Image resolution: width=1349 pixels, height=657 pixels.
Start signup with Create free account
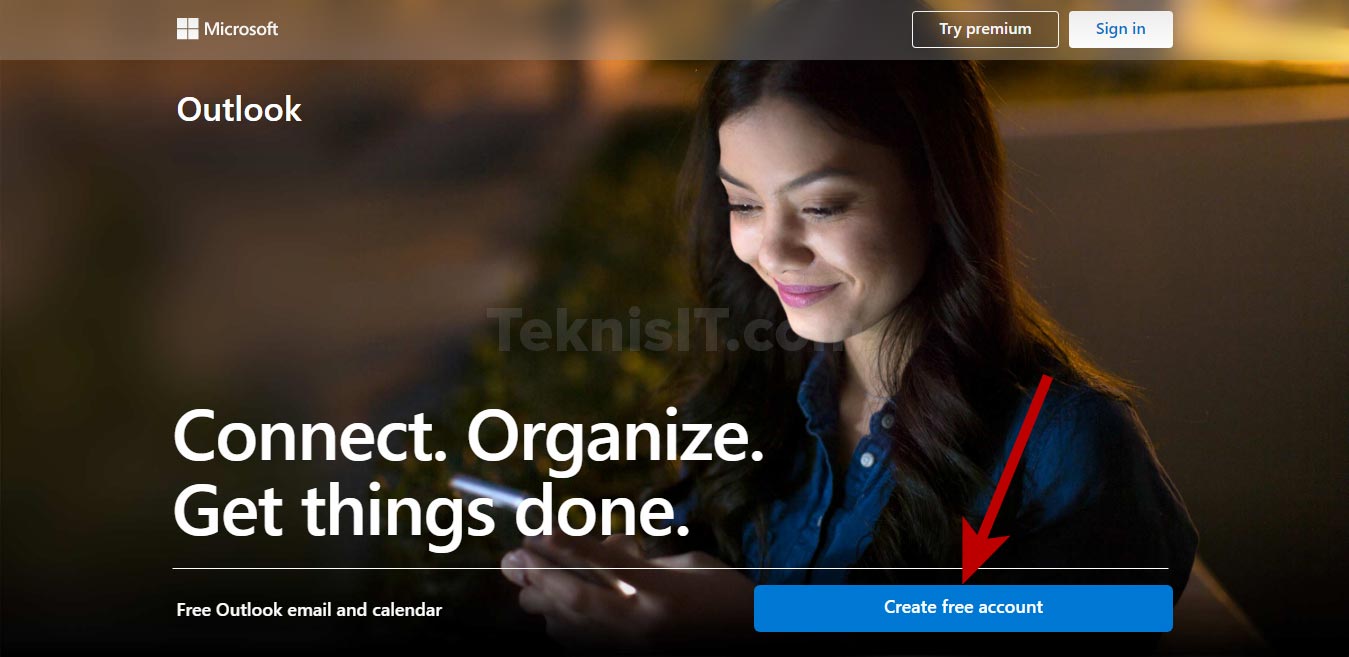click(x=963, y=608)
